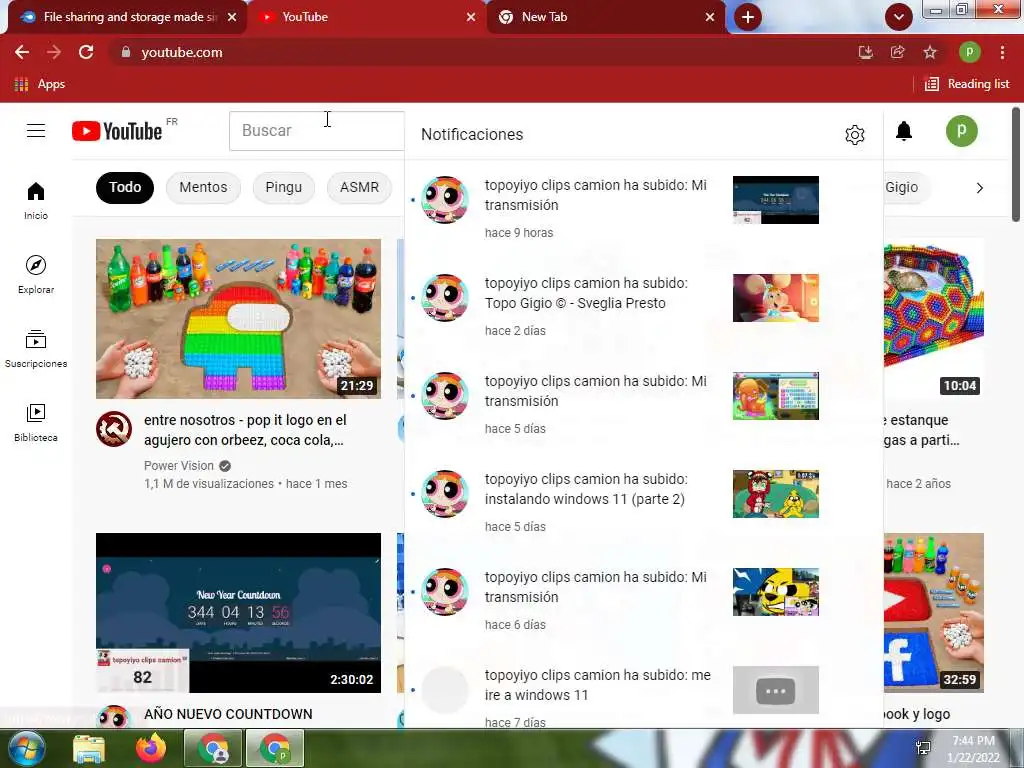Viewport: 1024px width, 768px height.
Task: Reload the youtube.com page
Action: tap(86, 52)
